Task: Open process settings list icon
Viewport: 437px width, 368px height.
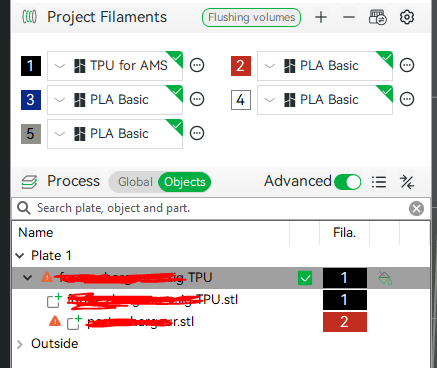Action: 379,182
